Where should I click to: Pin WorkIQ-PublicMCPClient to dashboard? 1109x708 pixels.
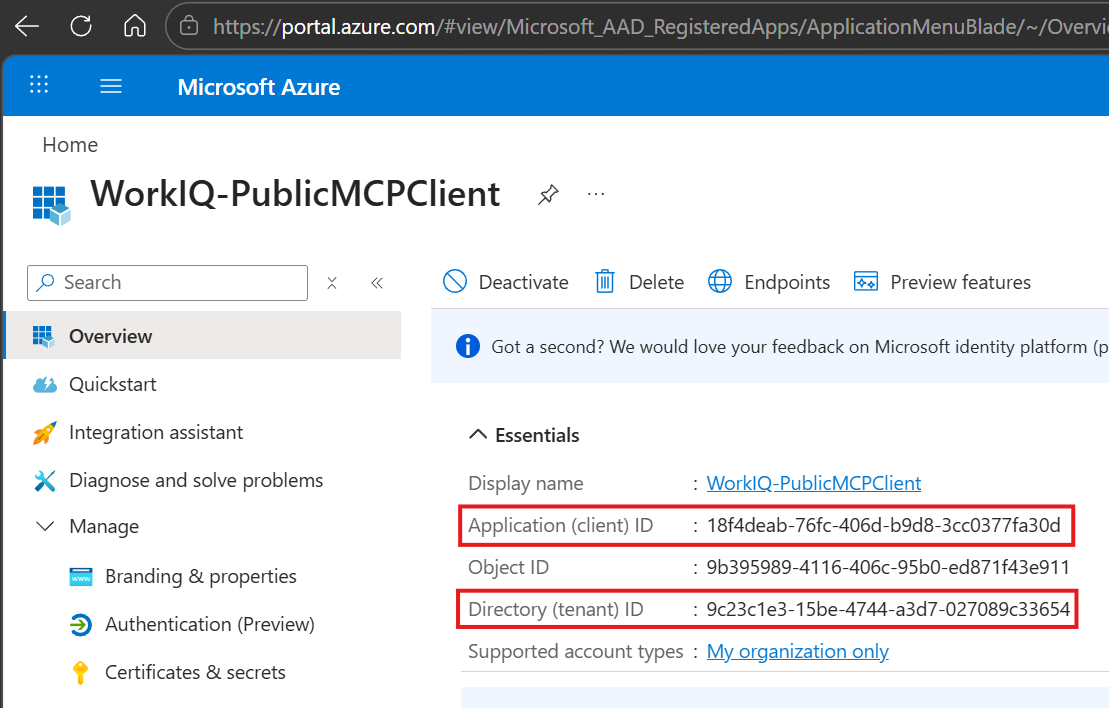(548, 195)
